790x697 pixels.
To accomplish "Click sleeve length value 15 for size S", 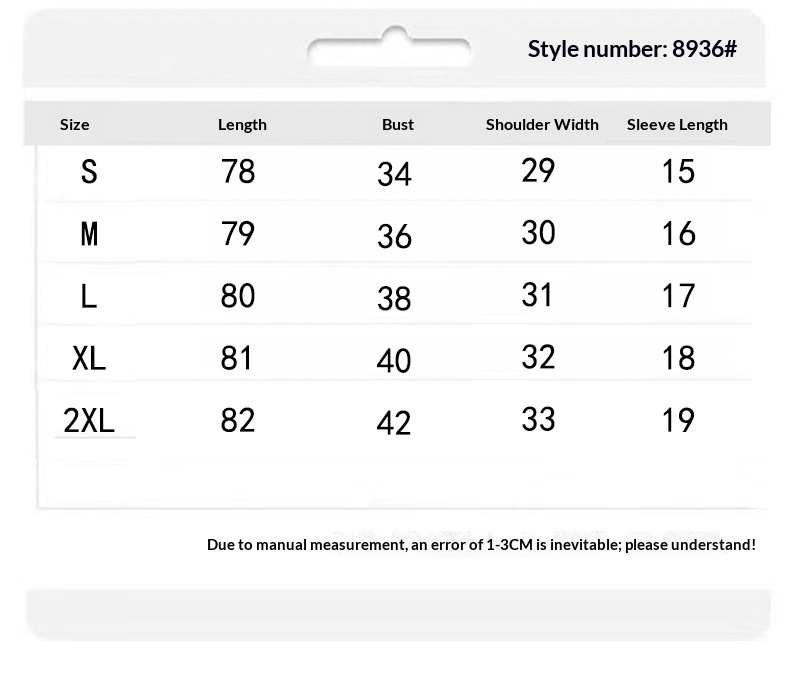I will point(678,172).
